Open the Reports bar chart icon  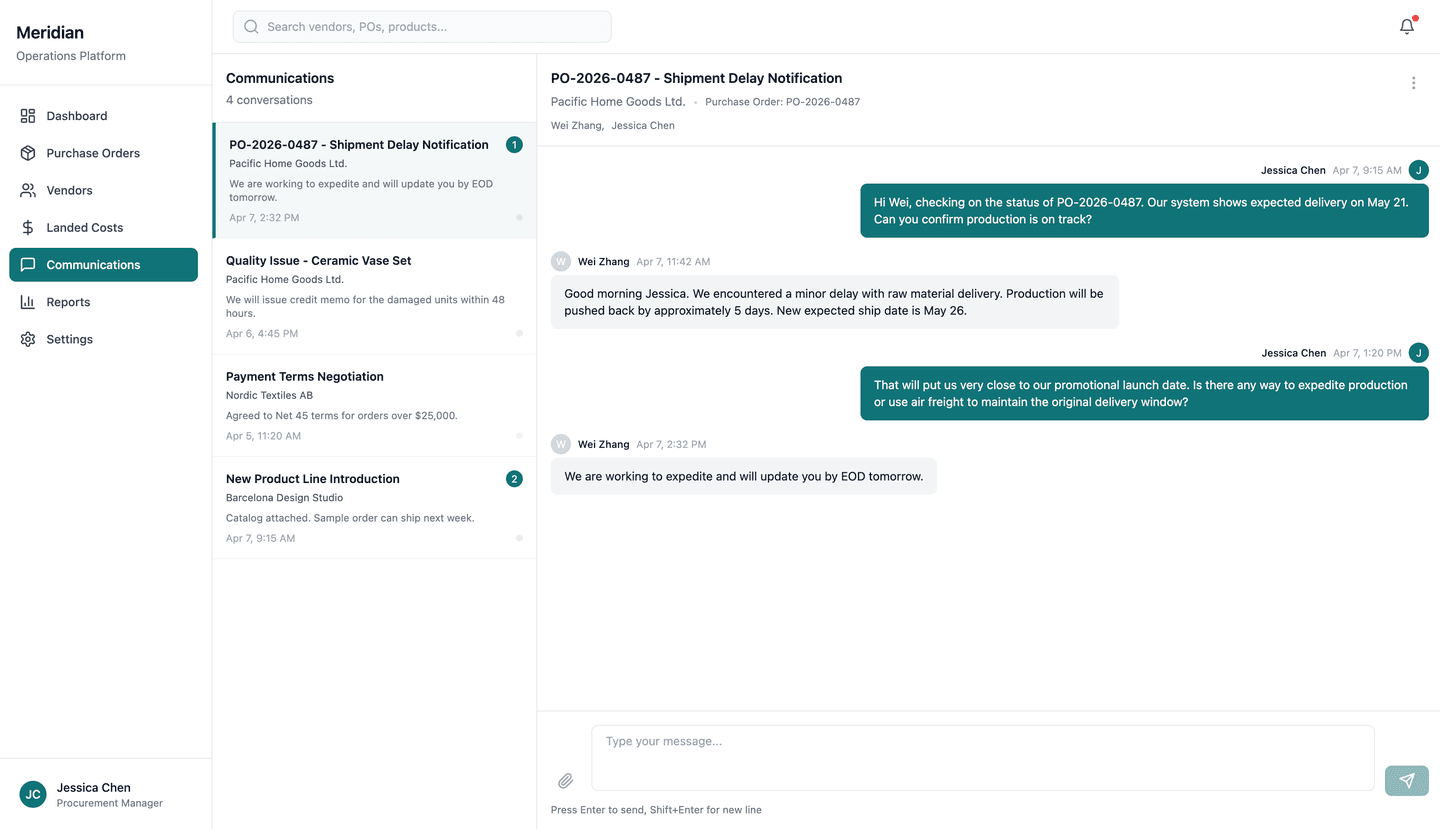point(28,302)
